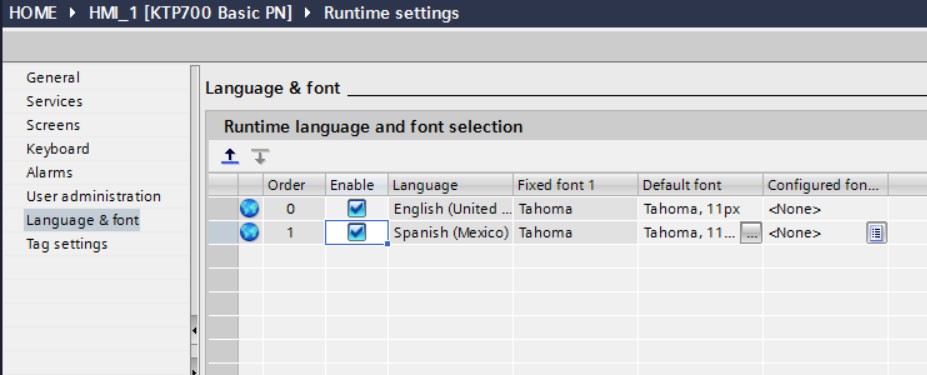Select order cell 1
The height and width of the screenshot is (375, 927).
[294, 232]
